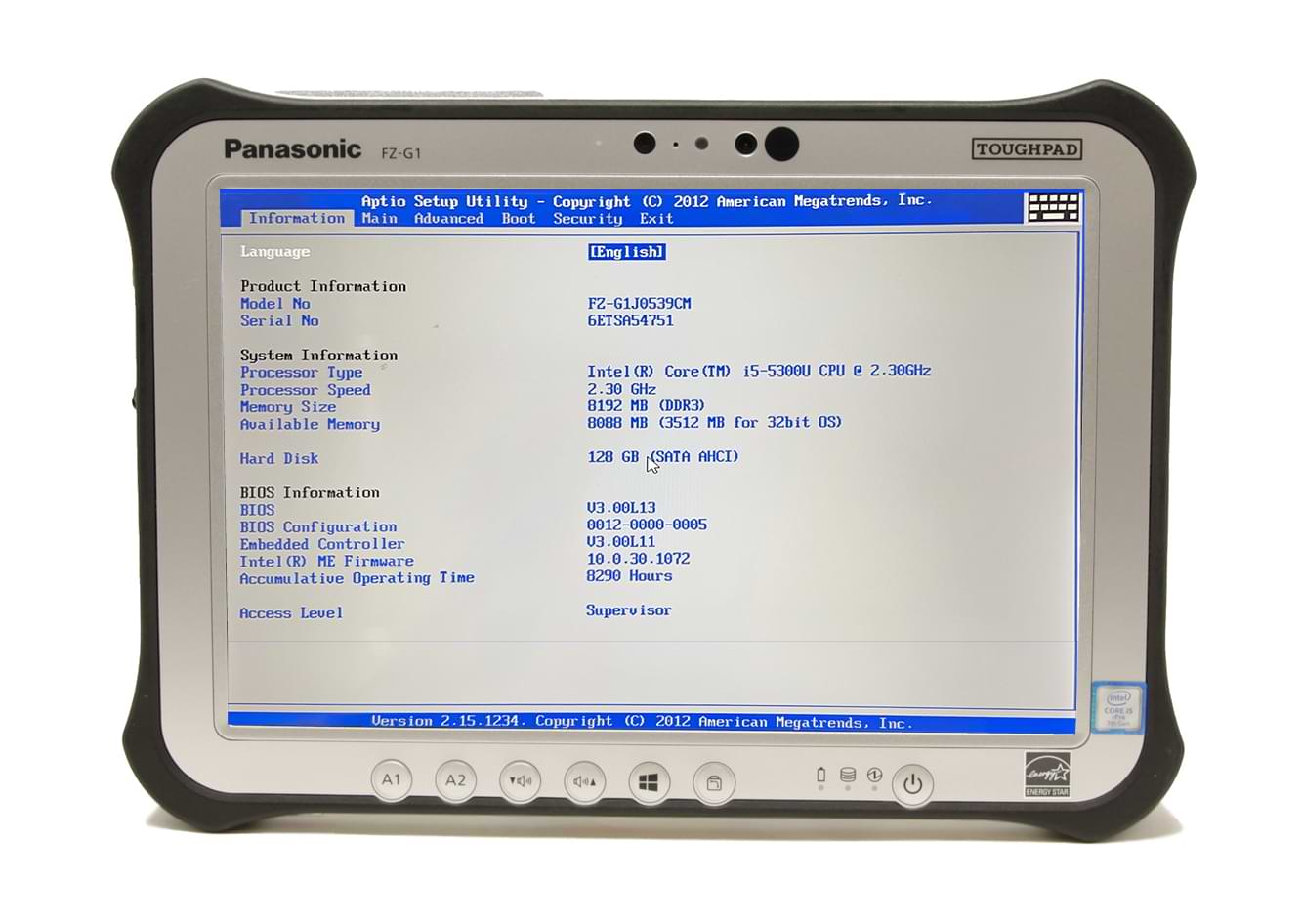Click the BIOS Information heading

point(311,493)
